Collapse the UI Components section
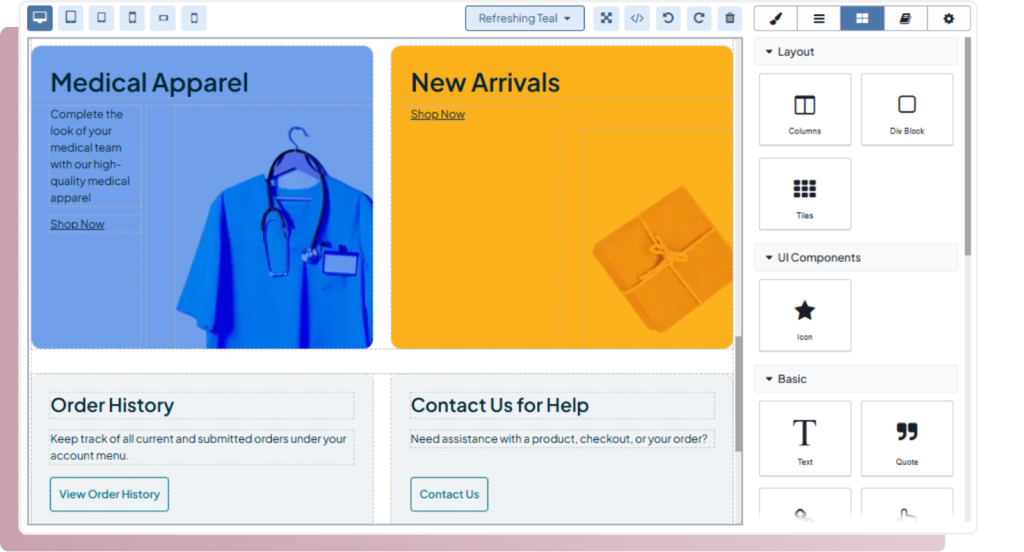This screenshot has height=552, width=1024. tap(769, 258)
